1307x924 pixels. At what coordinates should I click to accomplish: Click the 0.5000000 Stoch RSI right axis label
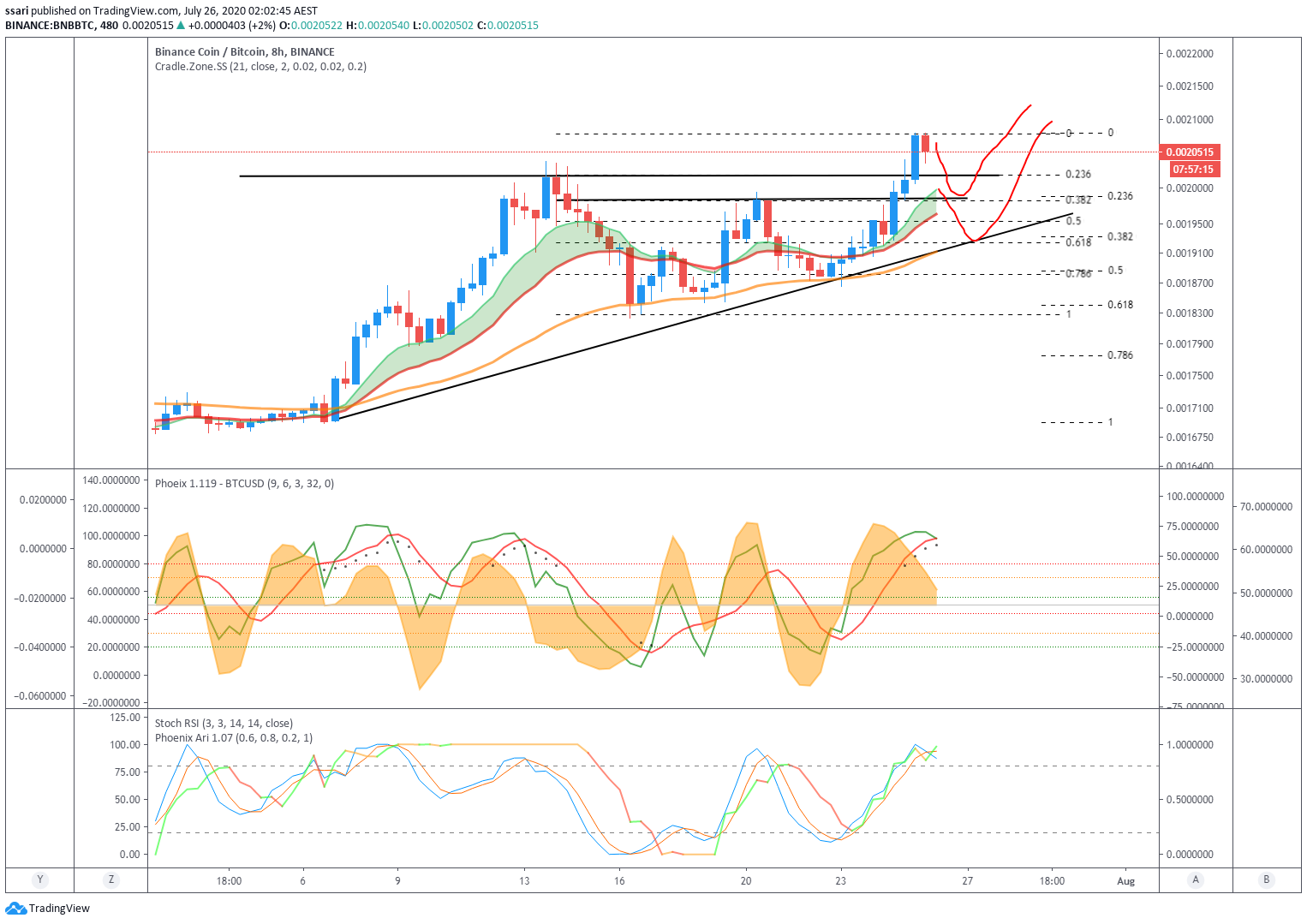(1190, 800)
